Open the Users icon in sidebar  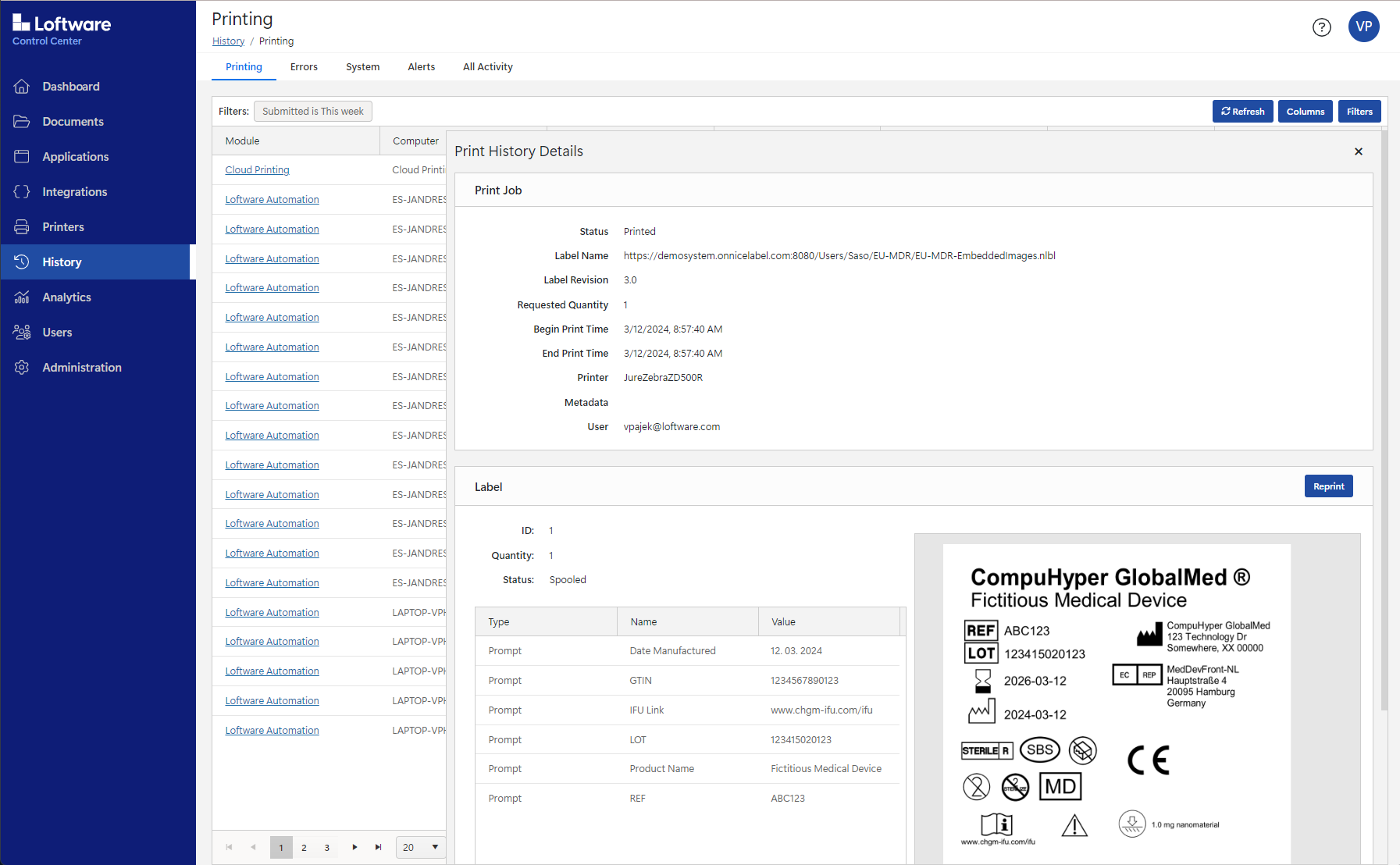[x=22, y=333]
